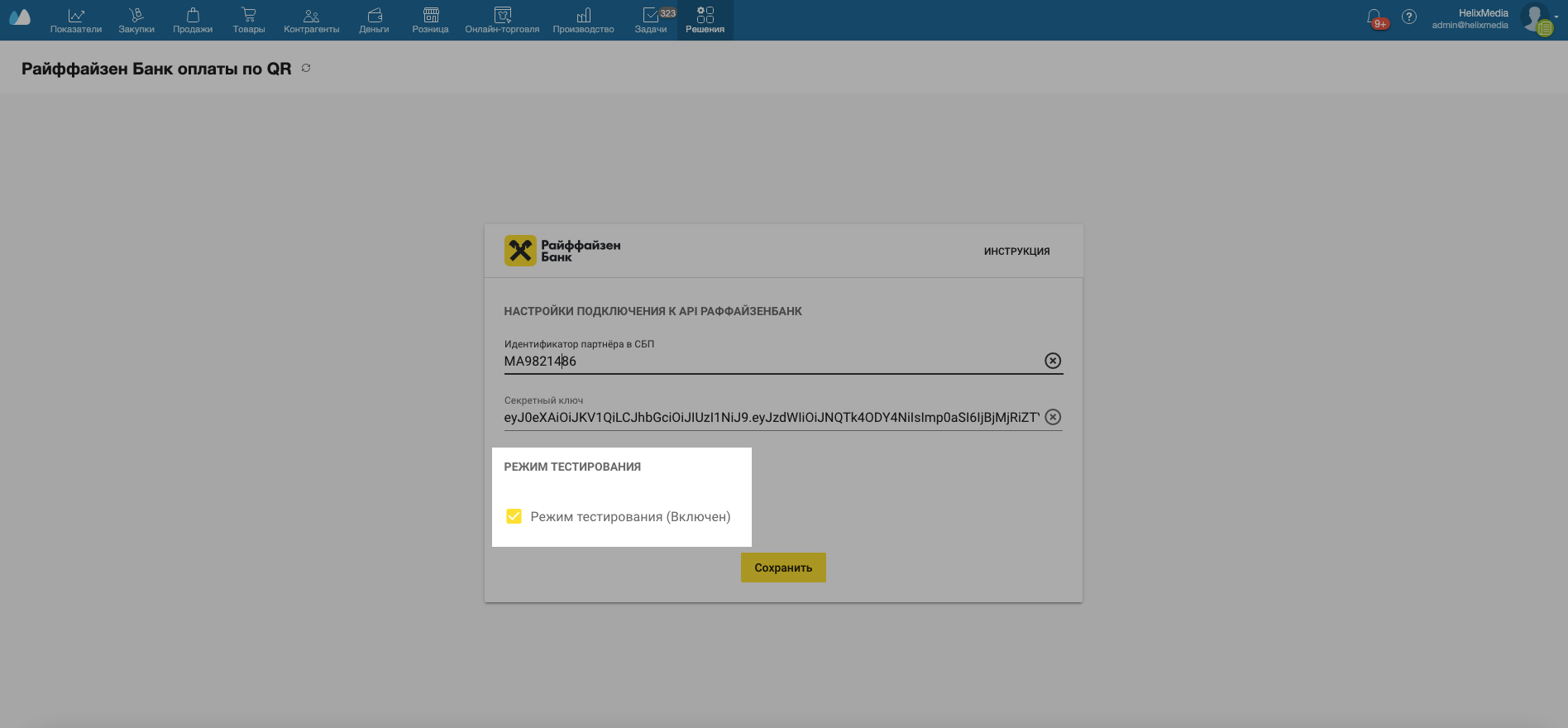
Task: Click refresh icon next to page title
Action: [x=306, y=68]
